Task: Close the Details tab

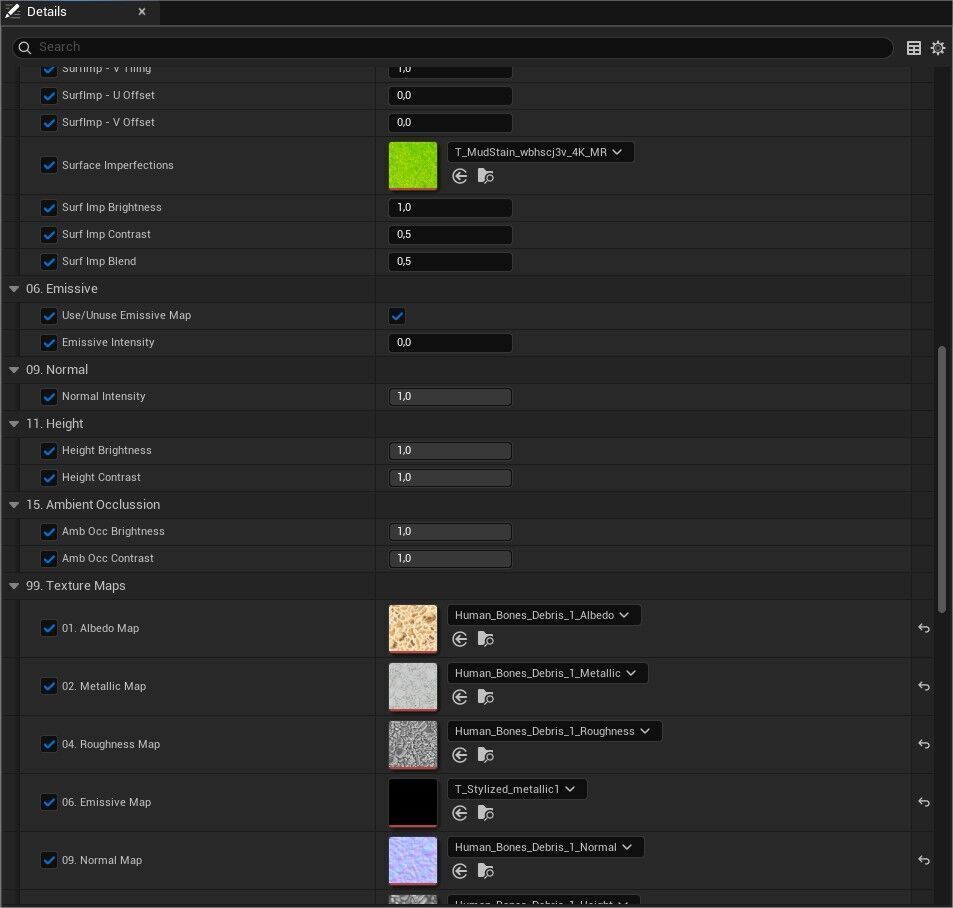Action: (142, 12)
